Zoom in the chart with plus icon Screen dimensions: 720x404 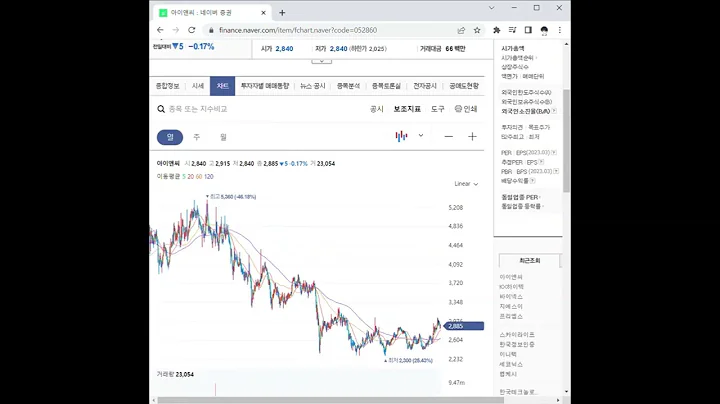(x=472, y=137)
